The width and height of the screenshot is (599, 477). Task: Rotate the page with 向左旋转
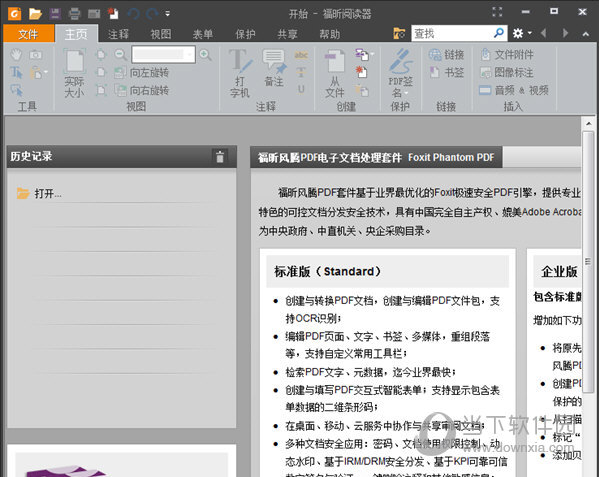(142, 73)
